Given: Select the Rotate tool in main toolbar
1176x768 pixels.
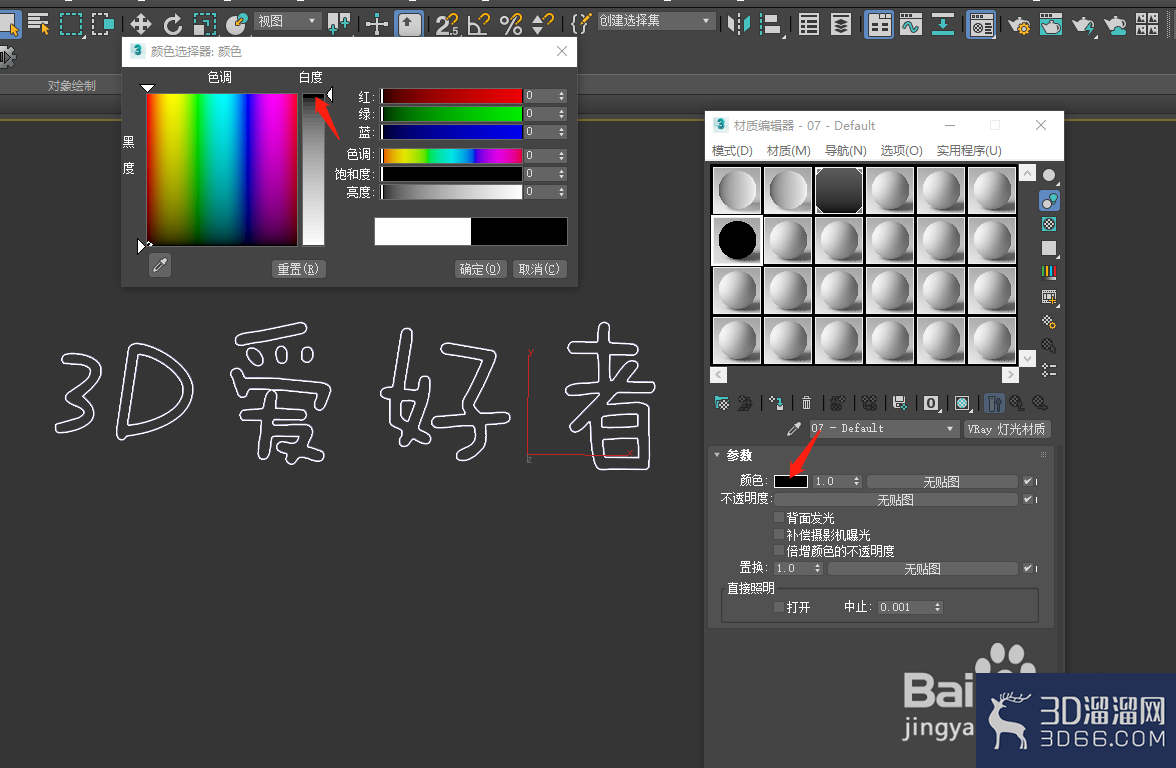Looking at the screenshot, I should [x=172, y=24].
